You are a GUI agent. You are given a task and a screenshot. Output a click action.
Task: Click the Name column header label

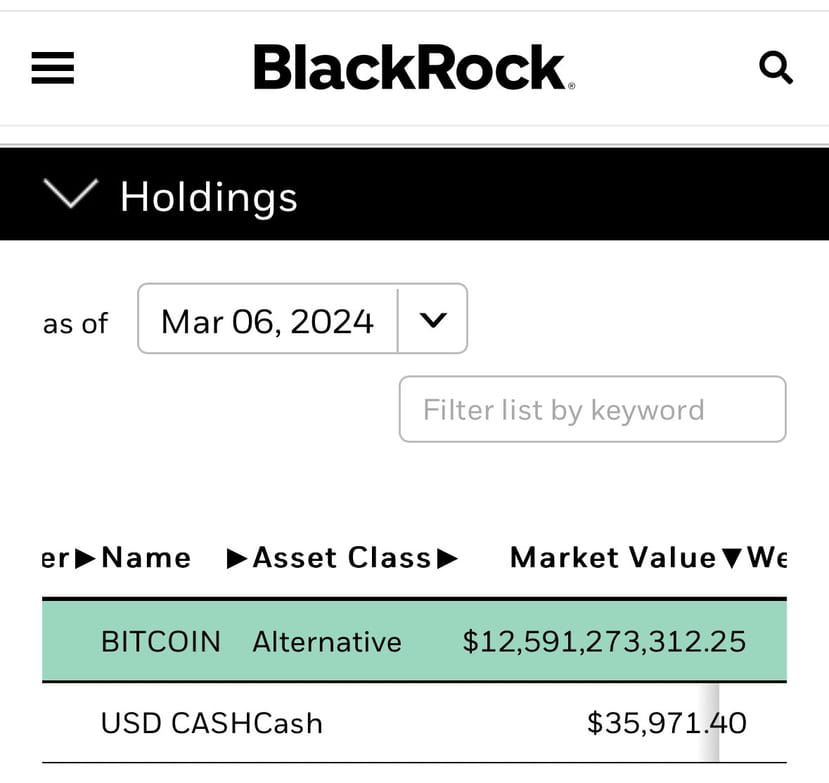[145, 558]
